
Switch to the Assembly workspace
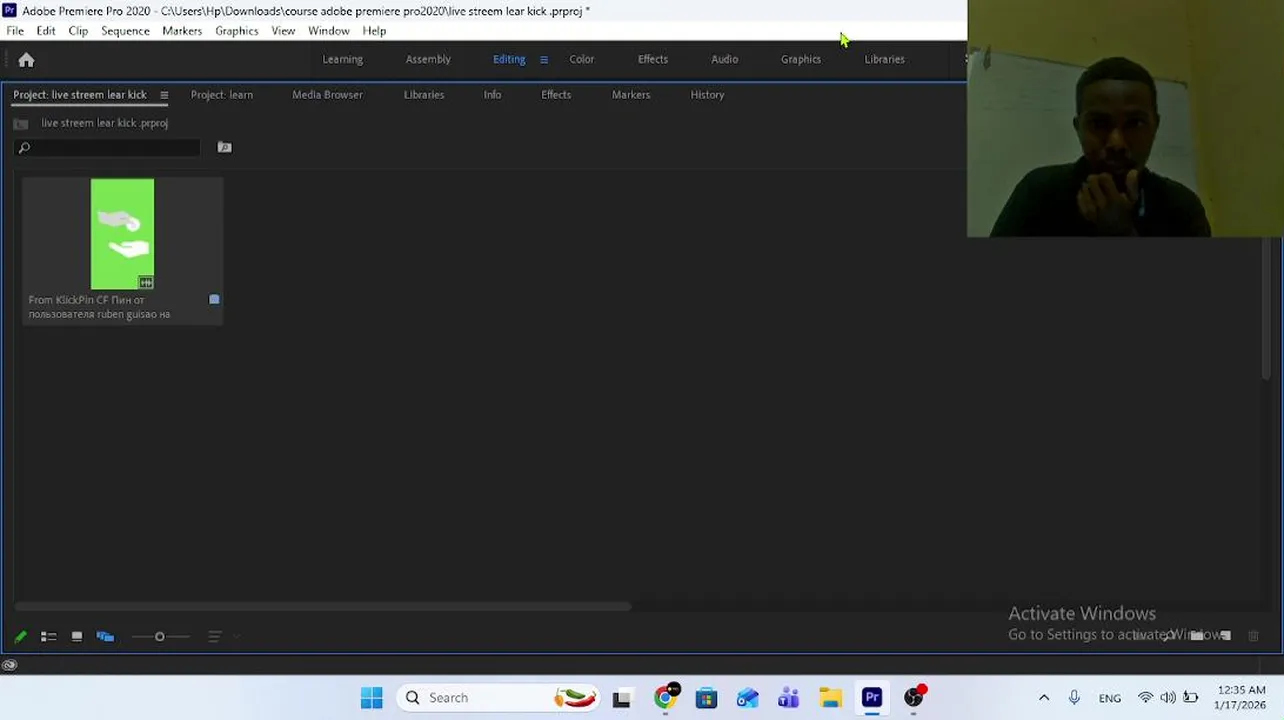(x=428, y=60)
